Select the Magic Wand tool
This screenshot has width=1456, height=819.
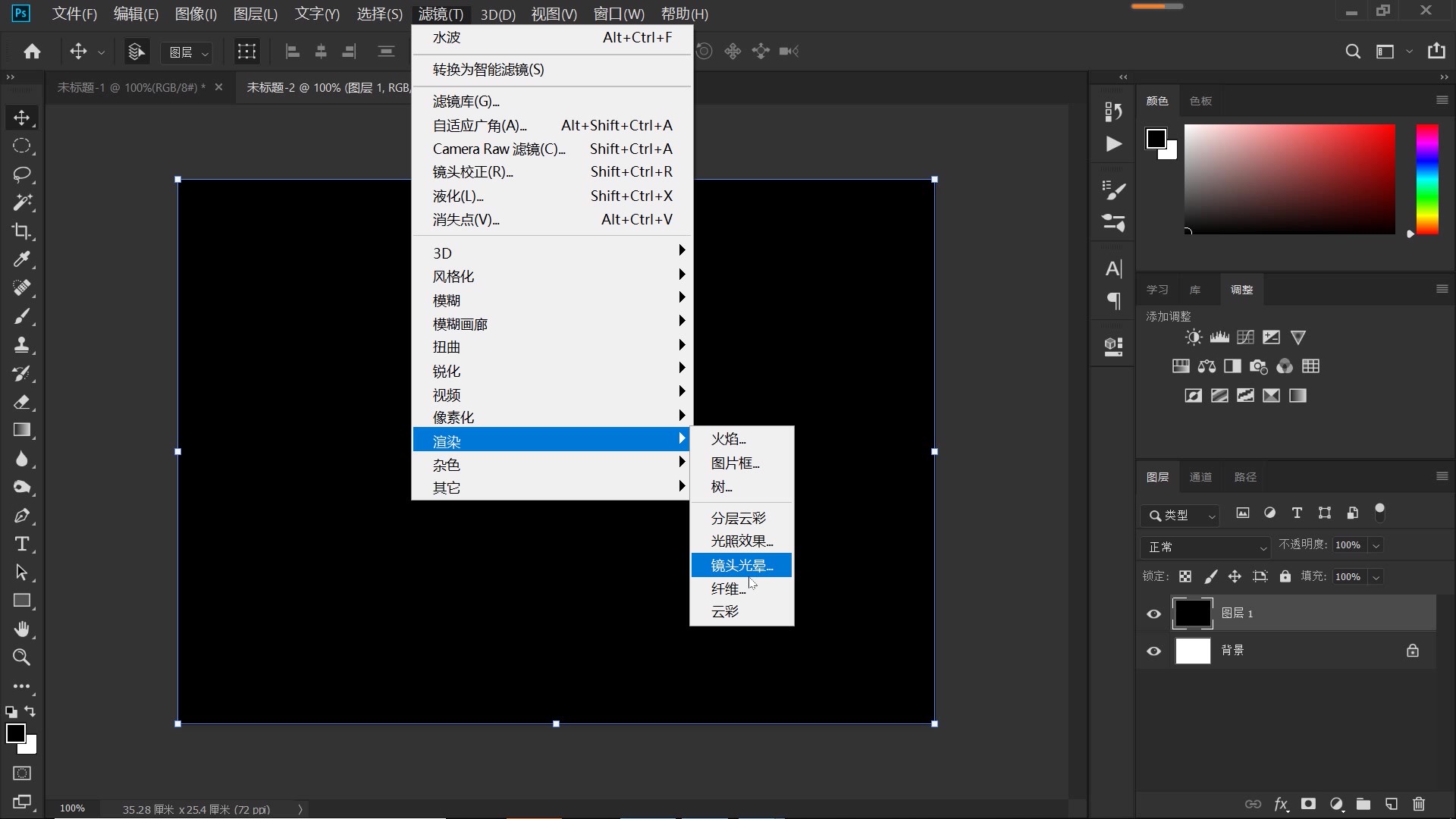[21, 202]
